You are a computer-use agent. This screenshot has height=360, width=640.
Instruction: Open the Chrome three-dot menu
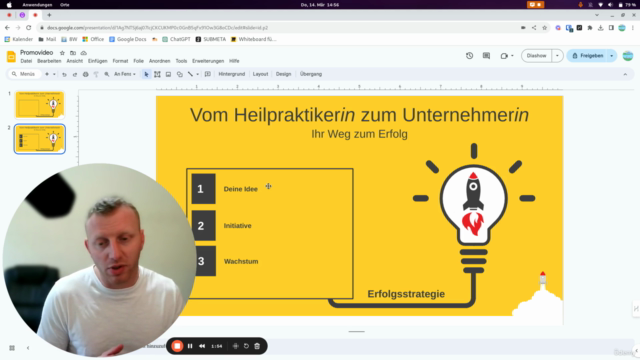[x=633, y=28]
